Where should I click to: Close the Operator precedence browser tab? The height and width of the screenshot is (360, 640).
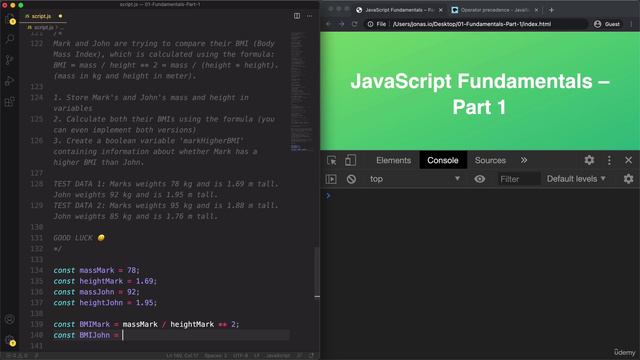(536, 10)
